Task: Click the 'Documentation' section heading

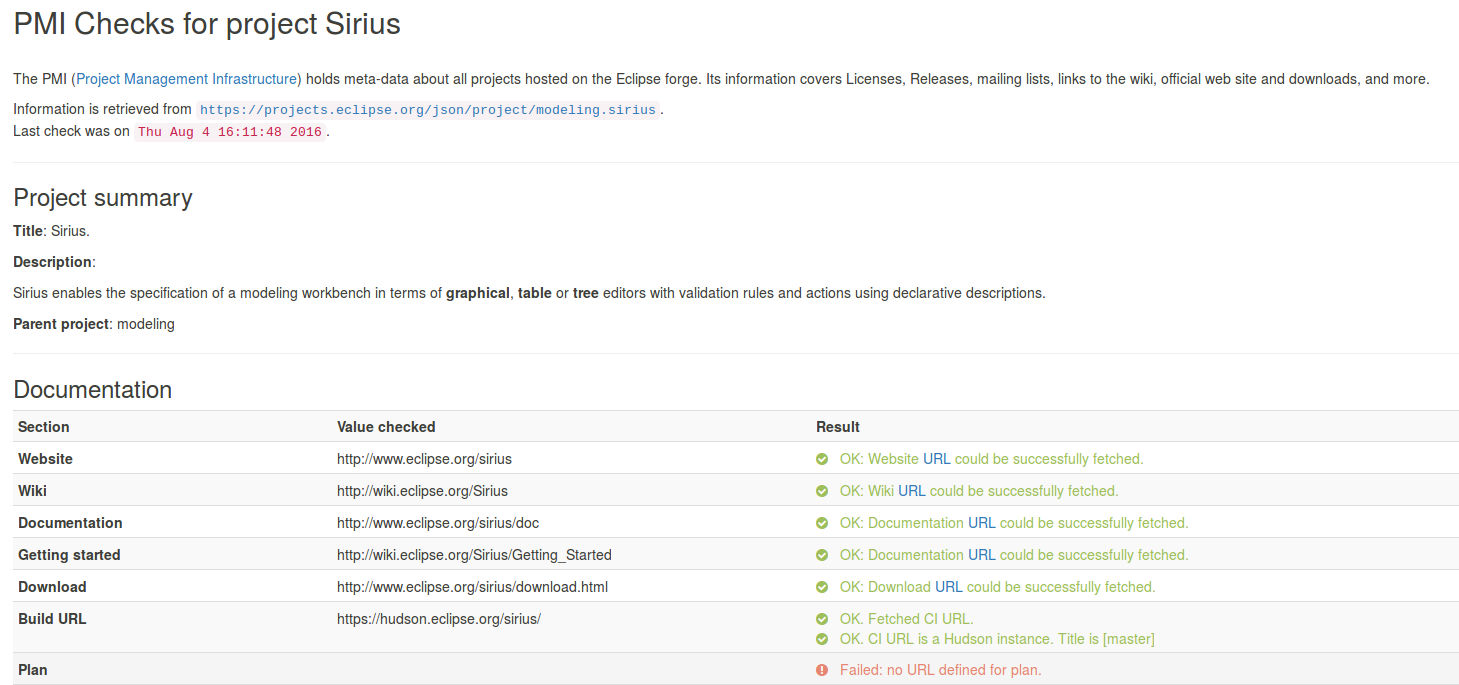Action: coord(93,390)
